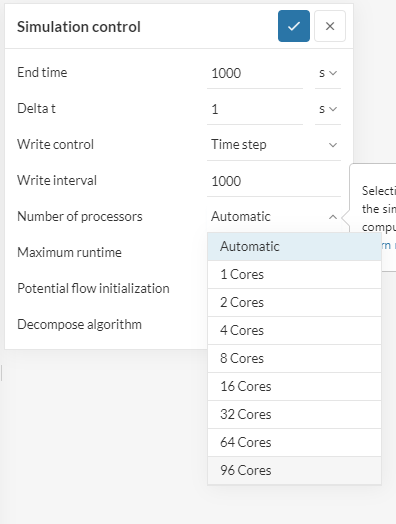Click the Number of processors label

80,217
